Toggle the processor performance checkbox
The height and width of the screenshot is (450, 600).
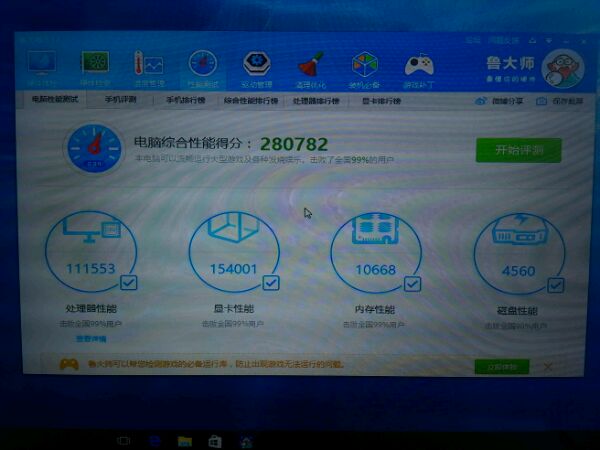click(129, 283)
